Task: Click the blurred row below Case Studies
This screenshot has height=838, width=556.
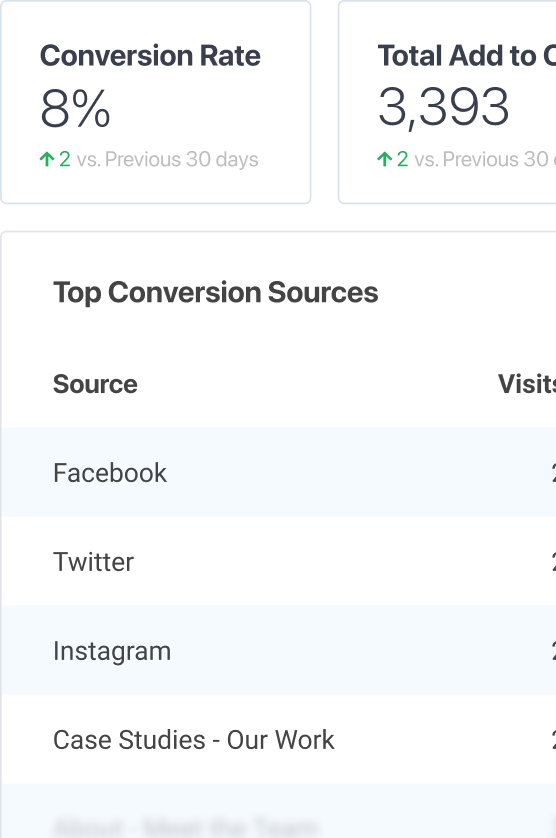Action: (278, 811)
